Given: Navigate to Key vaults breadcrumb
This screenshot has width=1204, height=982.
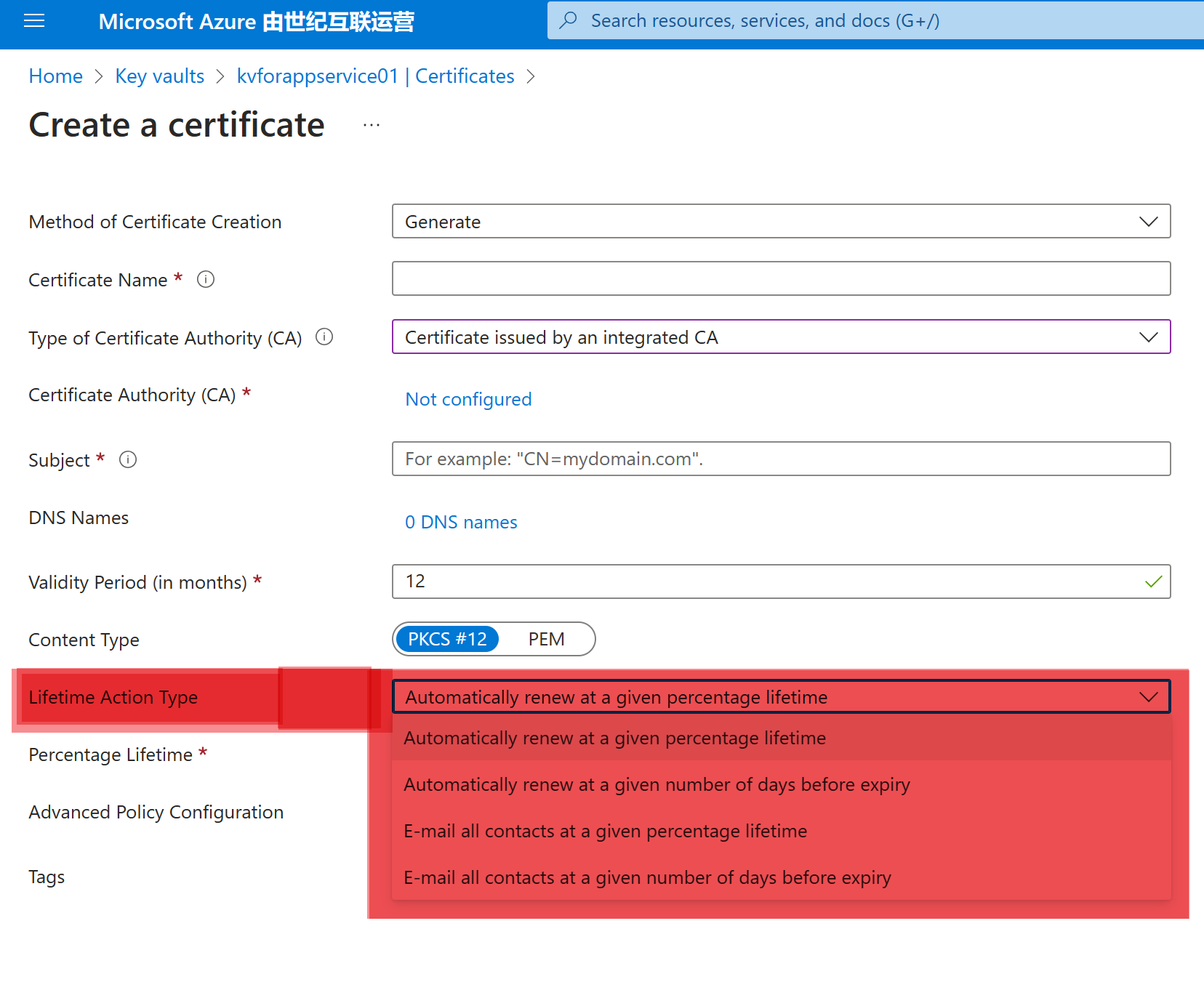Looking at the screenshot, I should pyautogui.click(x=159, y=76).
